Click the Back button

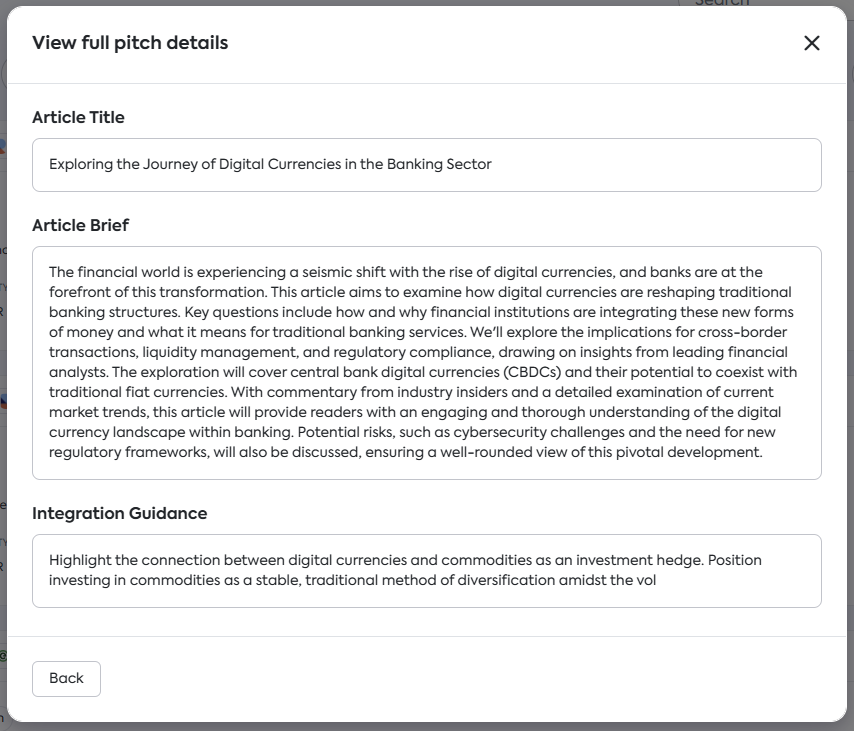66,678
